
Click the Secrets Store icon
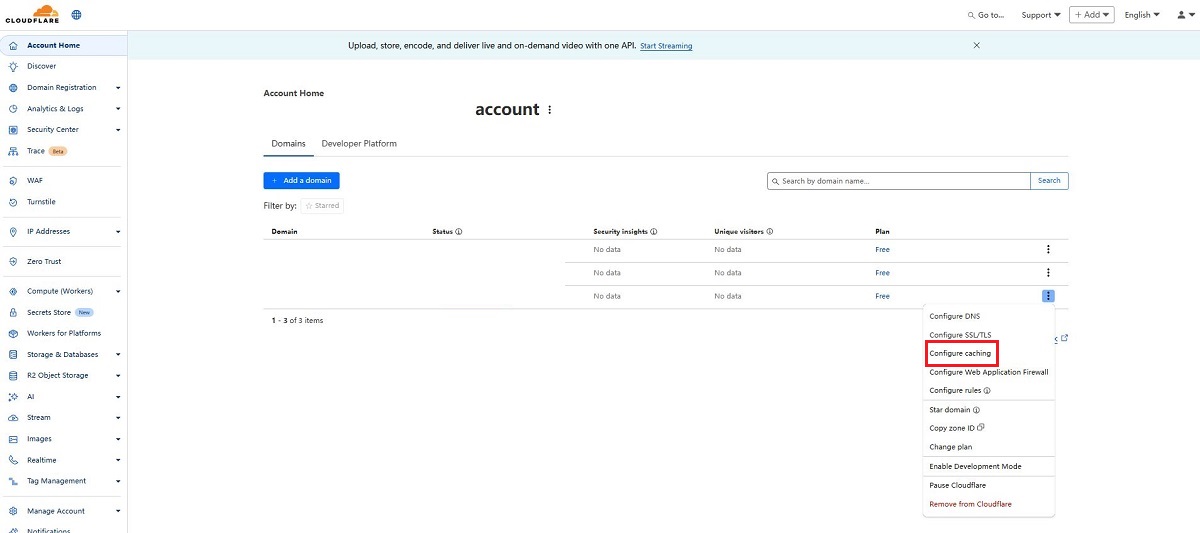point(13,312)
